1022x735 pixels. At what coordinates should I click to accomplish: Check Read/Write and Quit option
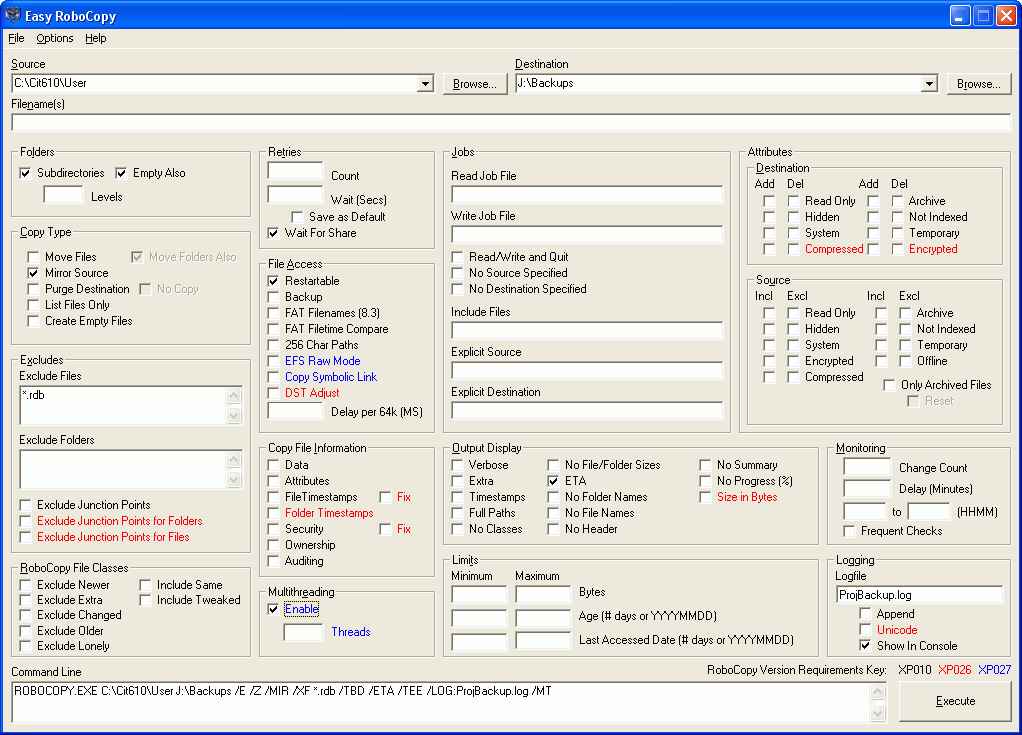click(x=458, y=257)
